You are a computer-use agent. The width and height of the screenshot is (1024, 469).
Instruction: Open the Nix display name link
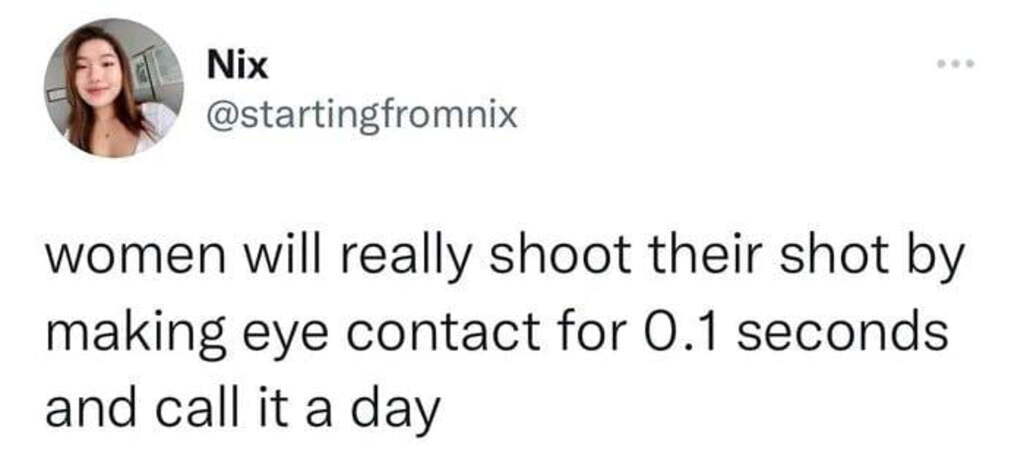(236, 67)
